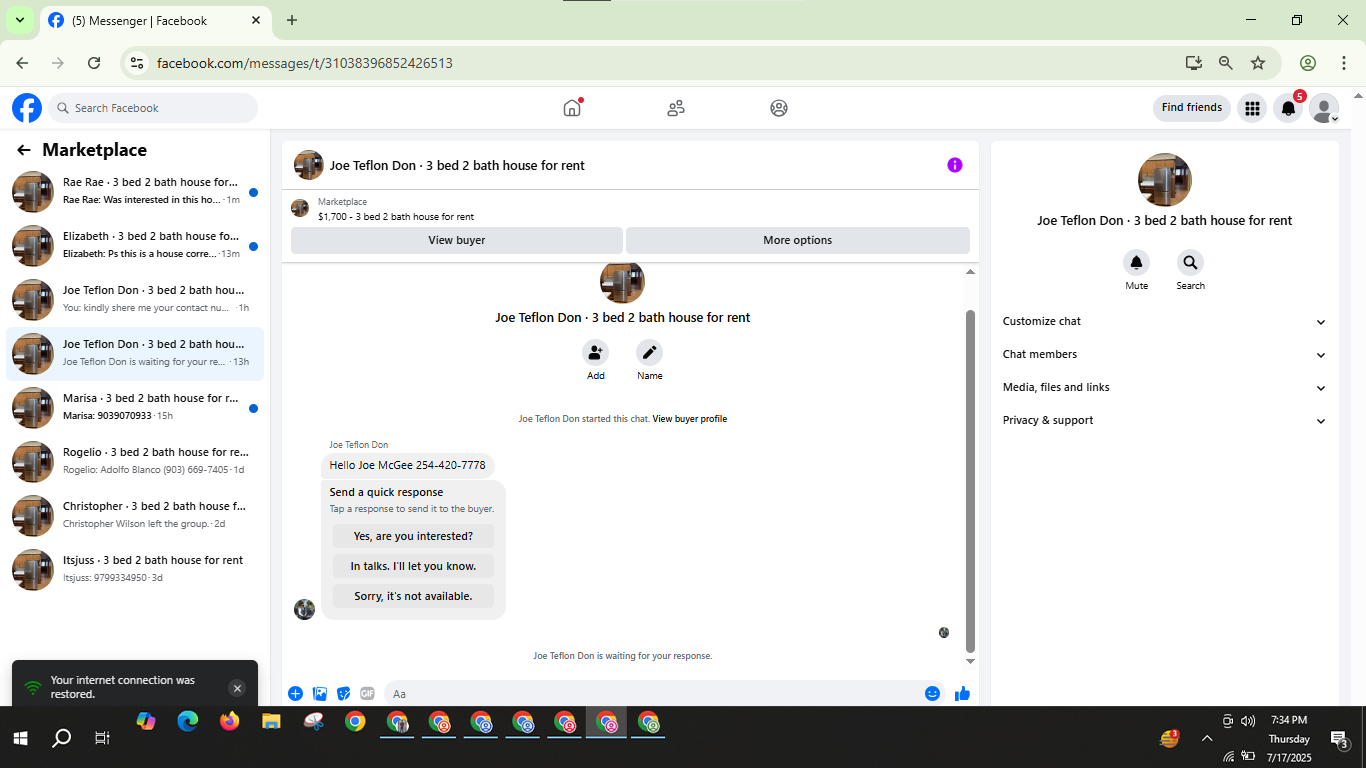Open more actions plus icon in composer
Image resolution: width=1366 pixels, height=768 pixels.
click(x=295, y=694)
